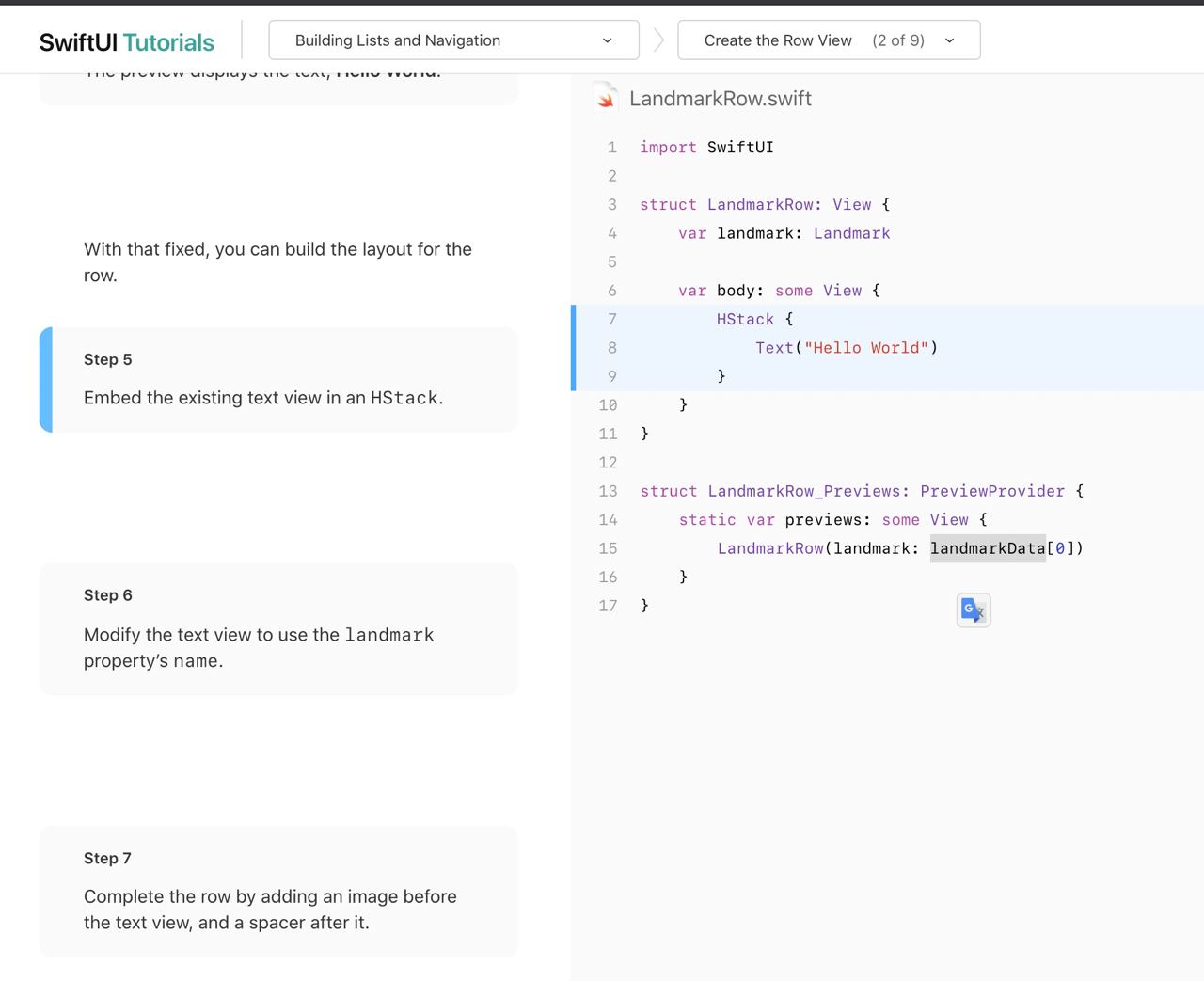This screenshot has width=1204, height=981.
Task: Select the Step 7 card
Action: click(278, 892)
